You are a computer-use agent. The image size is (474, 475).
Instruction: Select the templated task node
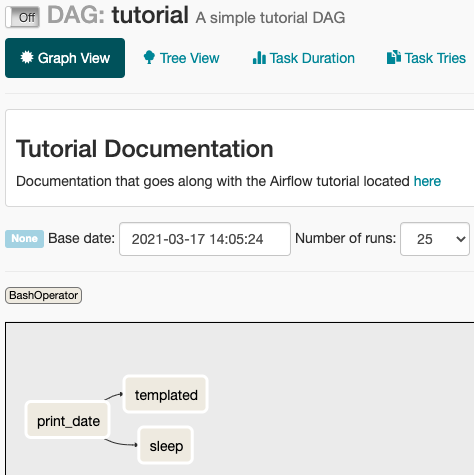[166, 394]
